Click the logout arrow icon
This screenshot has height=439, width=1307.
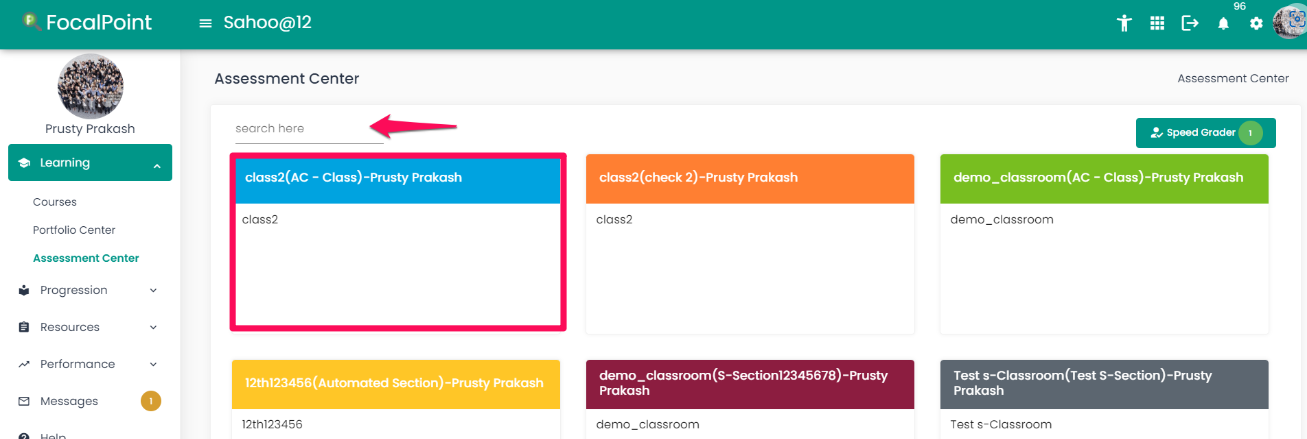click(x=1190, y=23)
